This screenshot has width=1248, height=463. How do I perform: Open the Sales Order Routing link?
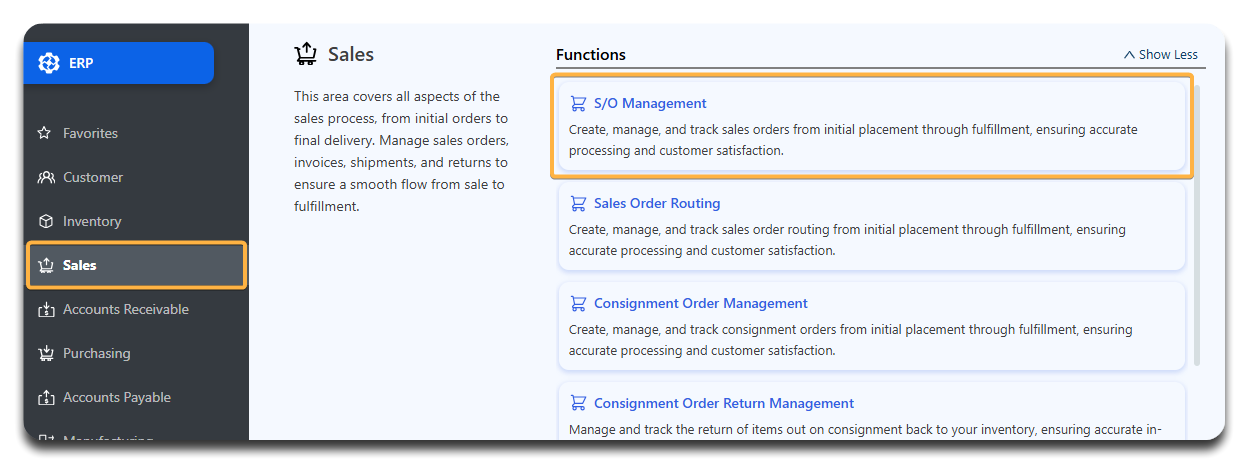click(x=656, y=203)
